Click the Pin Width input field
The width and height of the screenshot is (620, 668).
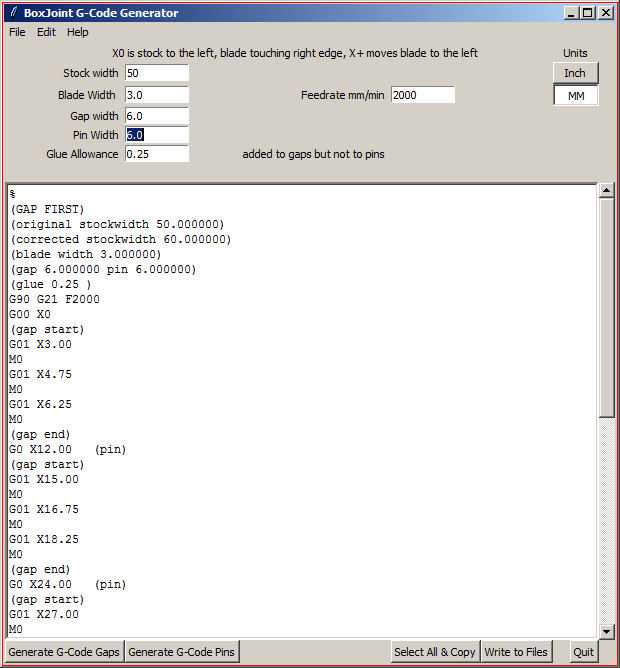click(157, 135)
